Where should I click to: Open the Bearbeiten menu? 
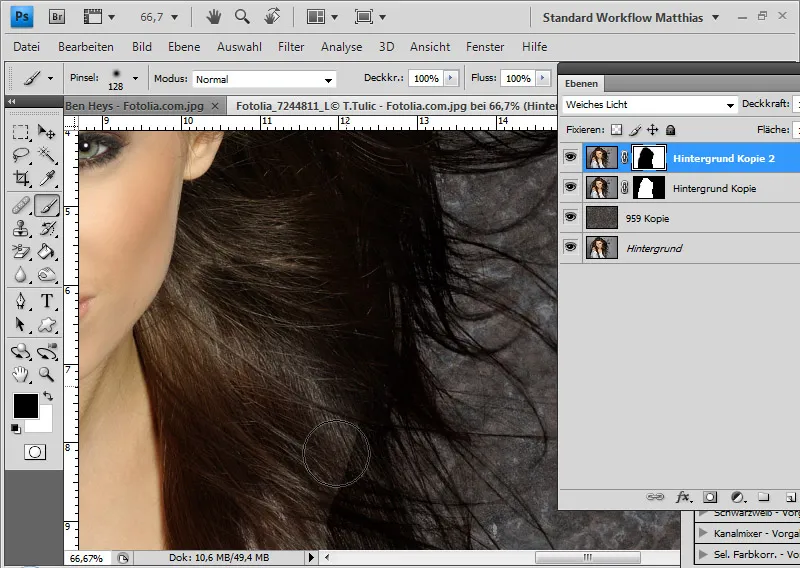click(x=86, y=47)
